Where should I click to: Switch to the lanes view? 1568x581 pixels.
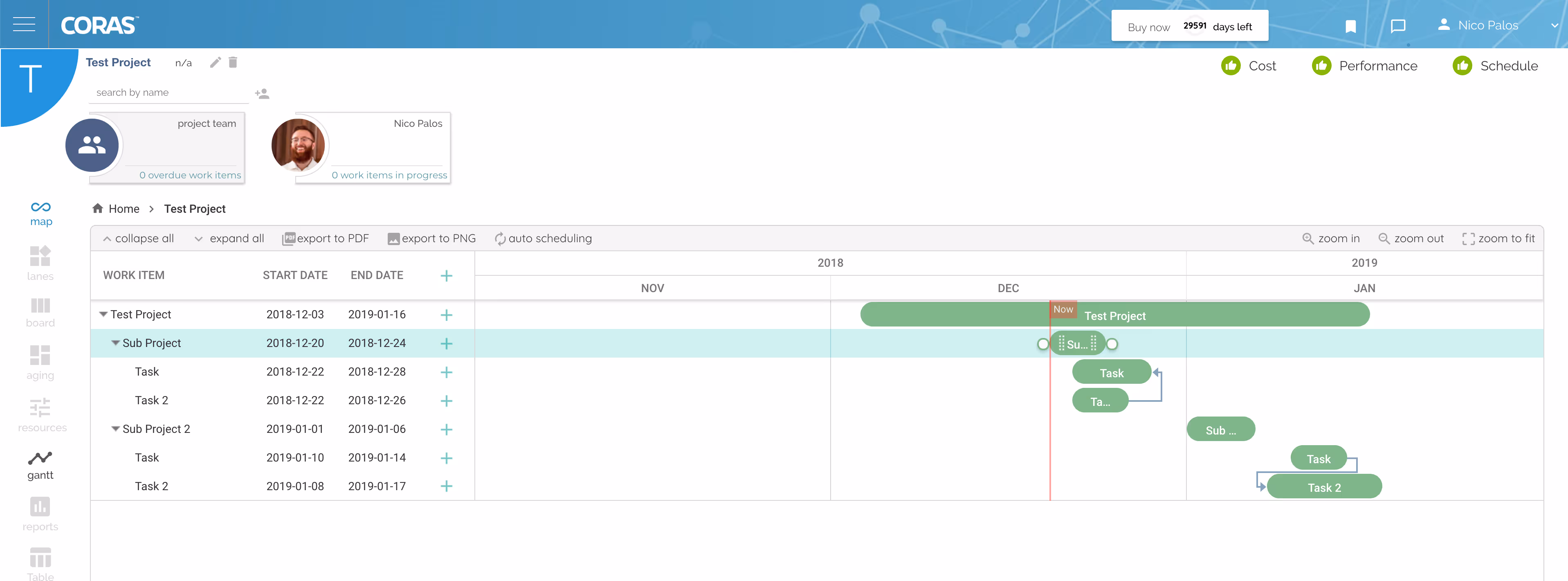click(x=40, y=263)
